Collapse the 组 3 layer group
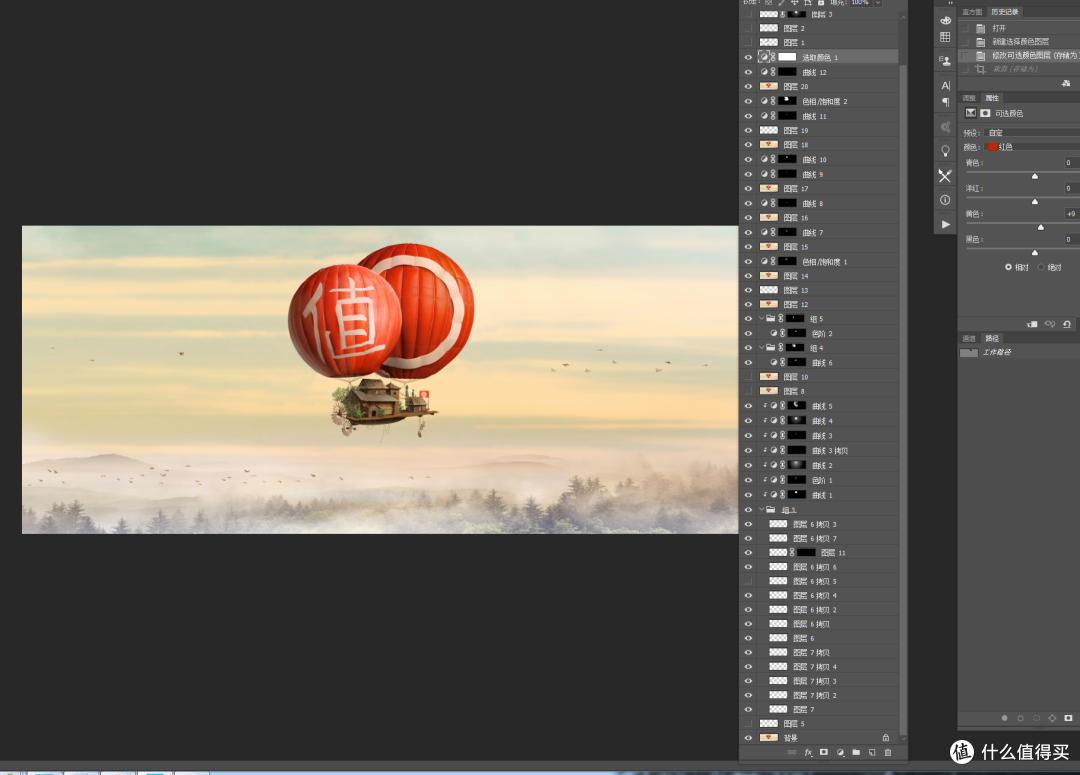This screenshot has width=1080, height=775. 762,510
